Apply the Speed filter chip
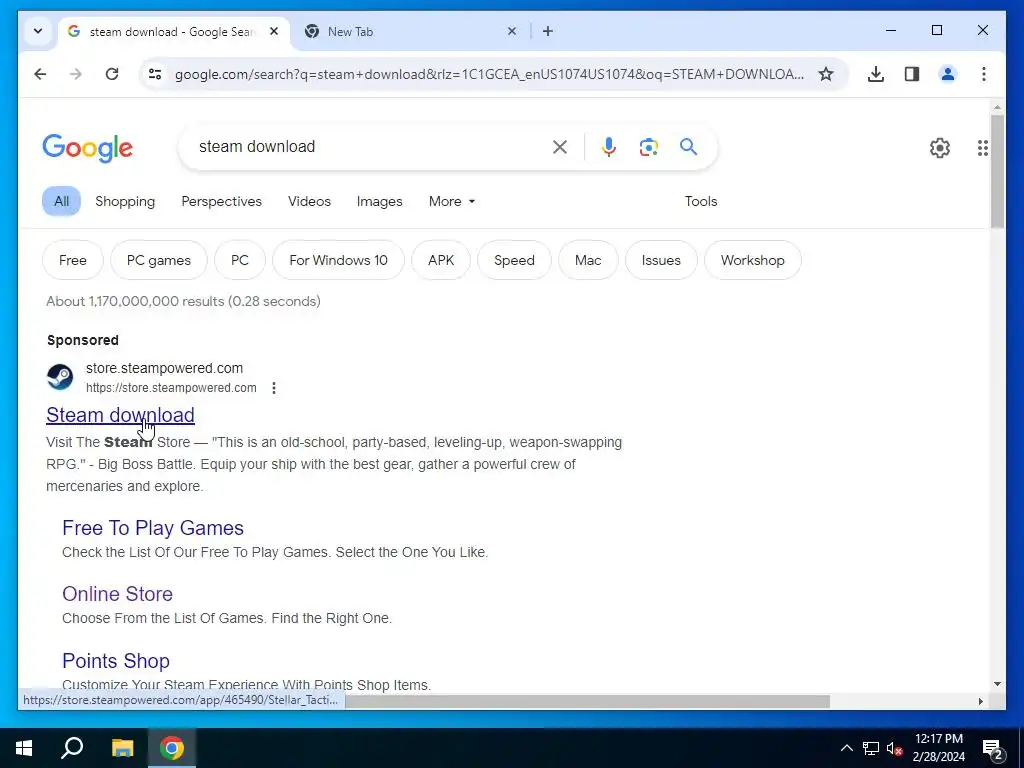 514,260
